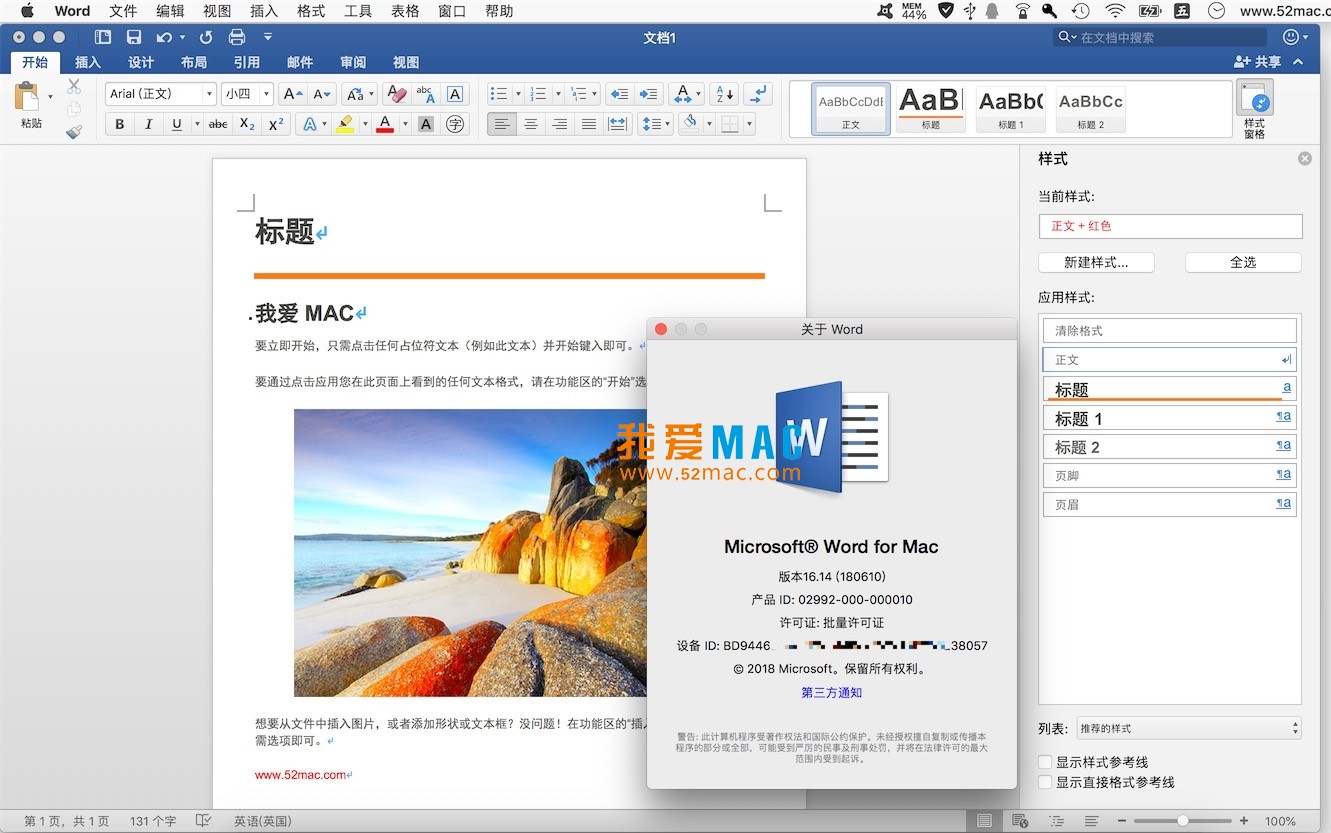
Task: Apply superscript with the X² icon
Action: point(277,124)
